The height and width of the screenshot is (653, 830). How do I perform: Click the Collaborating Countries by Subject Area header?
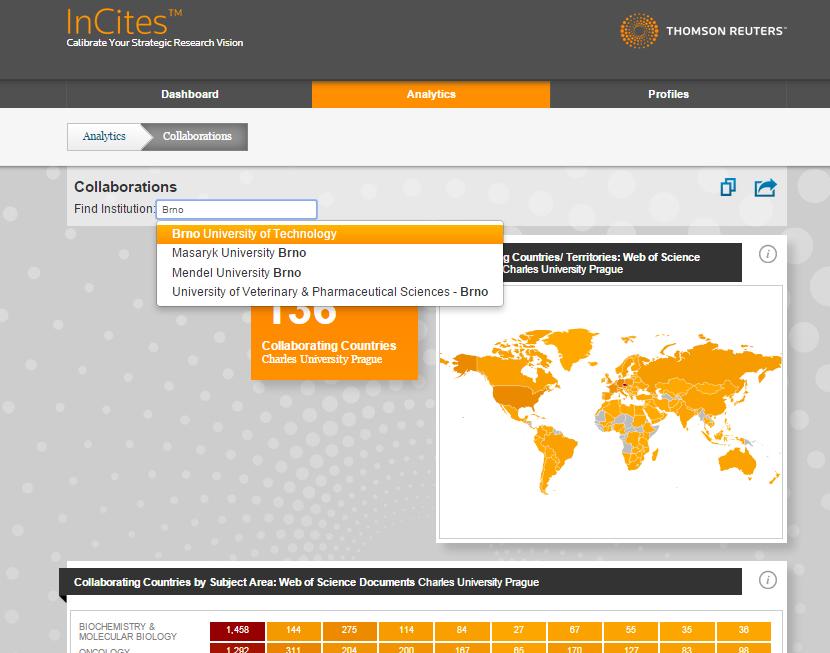coord(402,582)
